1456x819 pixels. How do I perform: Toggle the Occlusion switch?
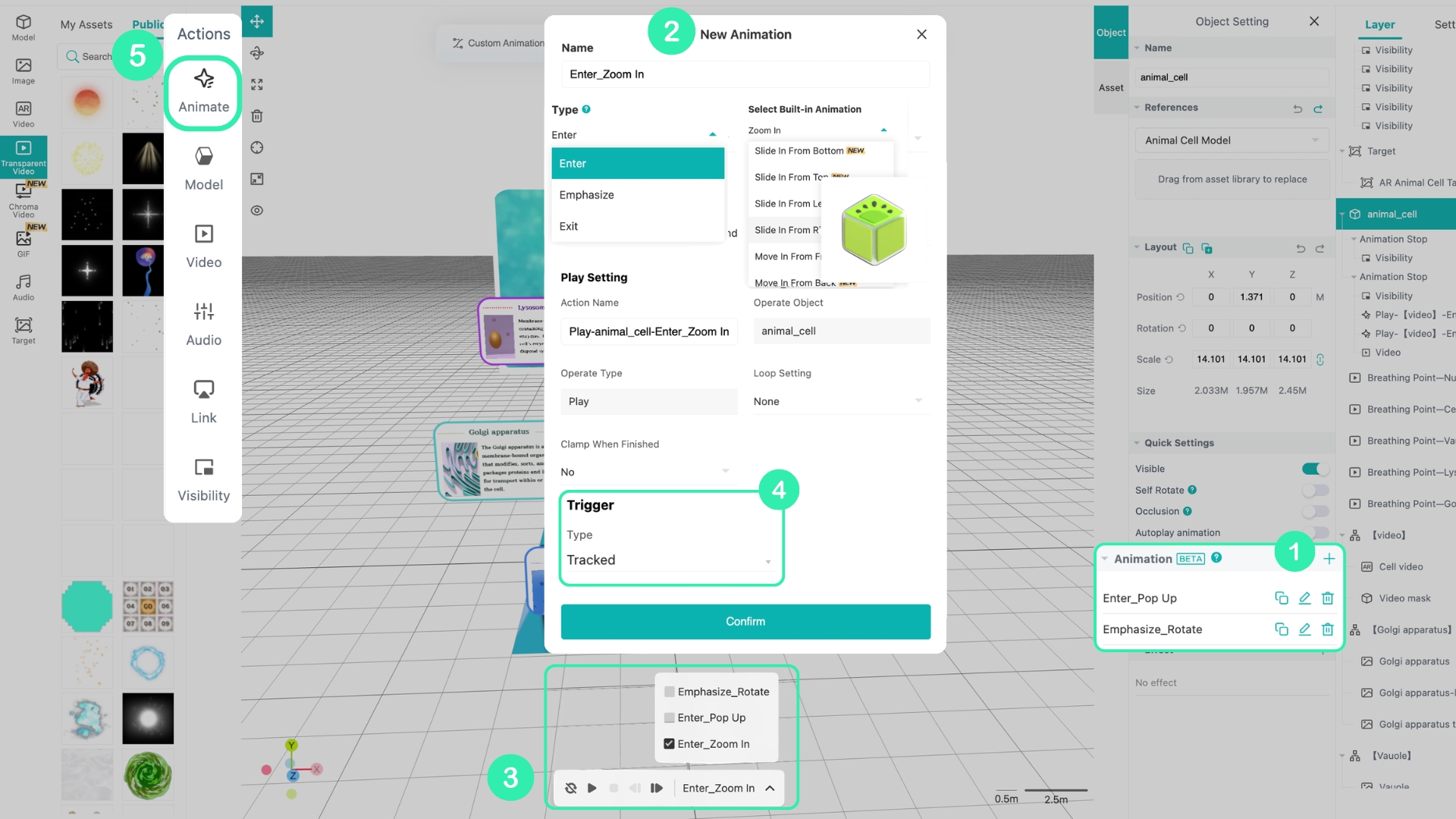tap(1315, 511)
